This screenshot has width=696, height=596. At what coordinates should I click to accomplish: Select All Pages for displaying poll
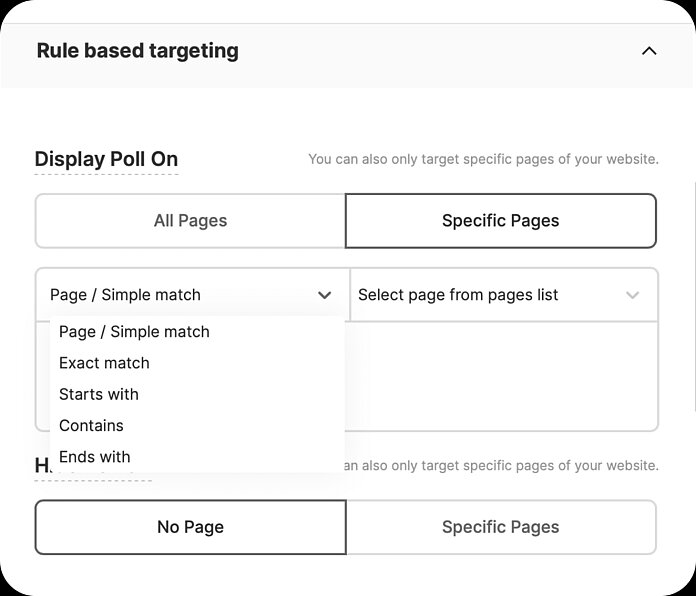click(x=190, y=221)
